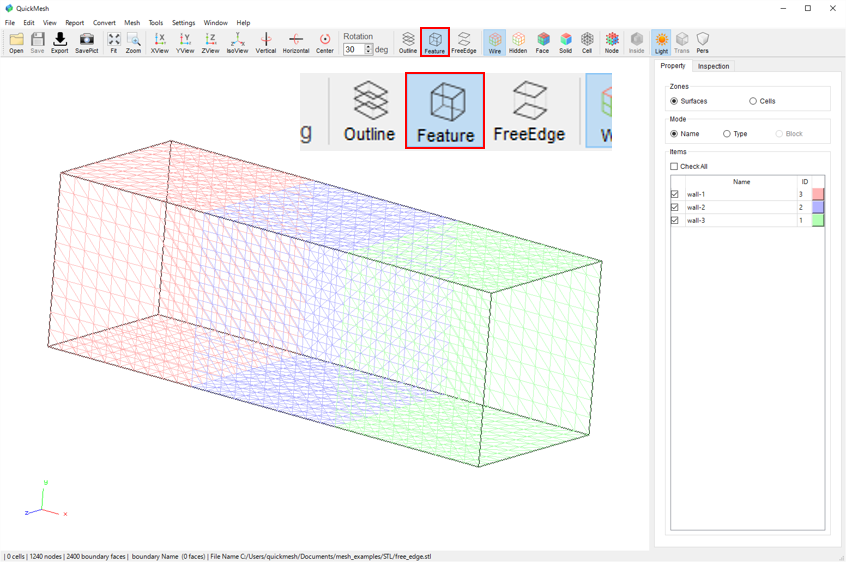Toggle Node display
This screenshot has height=562, width=846.
(612, 43)
